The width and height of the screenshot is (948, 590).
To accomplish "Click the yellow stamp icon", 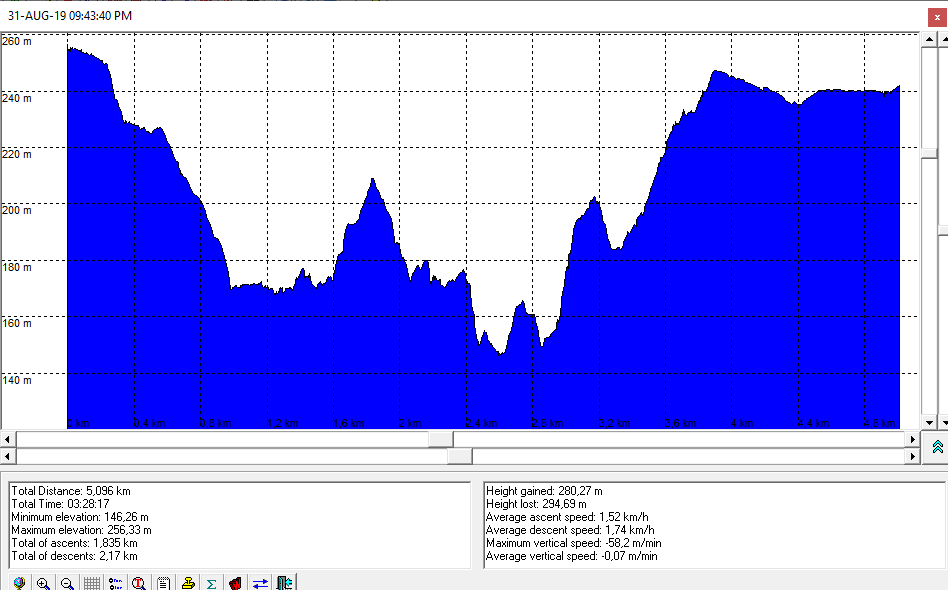I will (187, 582).
